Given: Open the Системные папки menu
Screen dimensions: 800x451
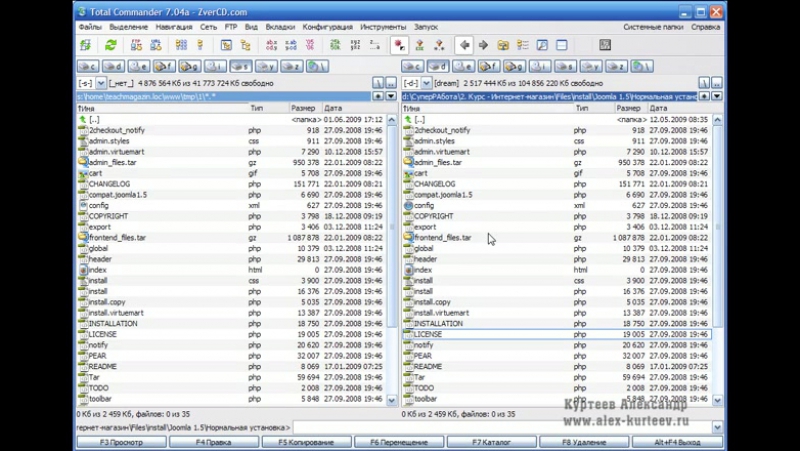Looking at the screenshot, I should [653, 27].
